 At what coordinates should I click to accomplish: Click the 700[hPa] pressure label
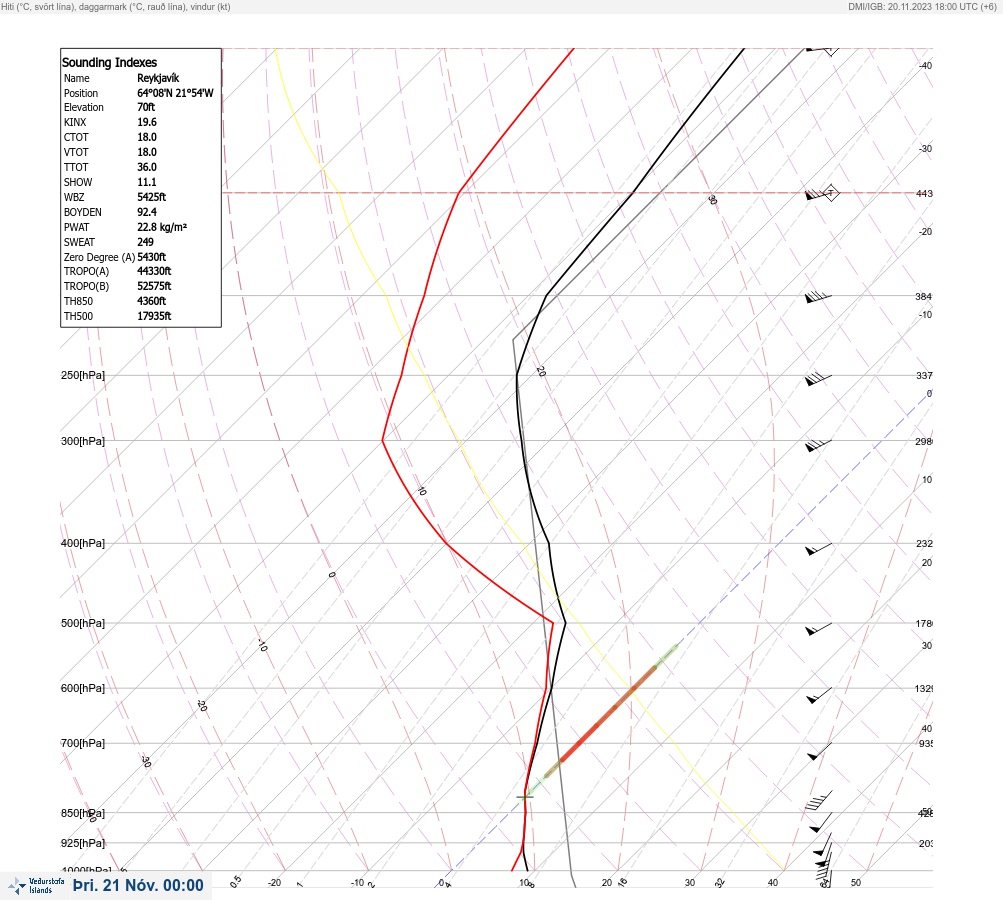click(83, 744)
